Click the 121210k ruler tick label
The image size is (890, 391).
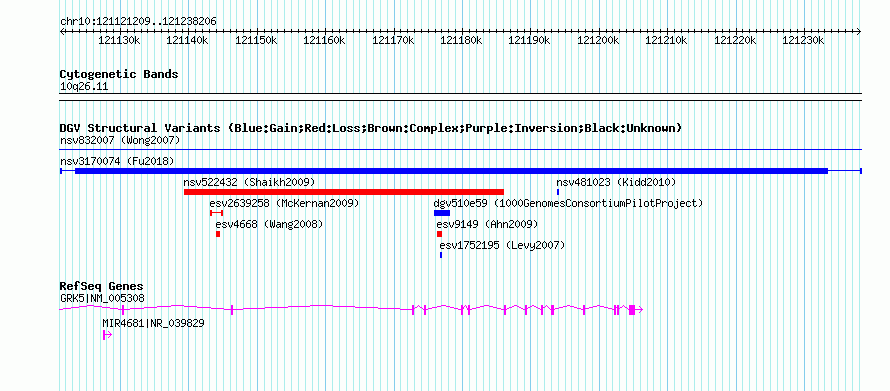pos(665,40)
